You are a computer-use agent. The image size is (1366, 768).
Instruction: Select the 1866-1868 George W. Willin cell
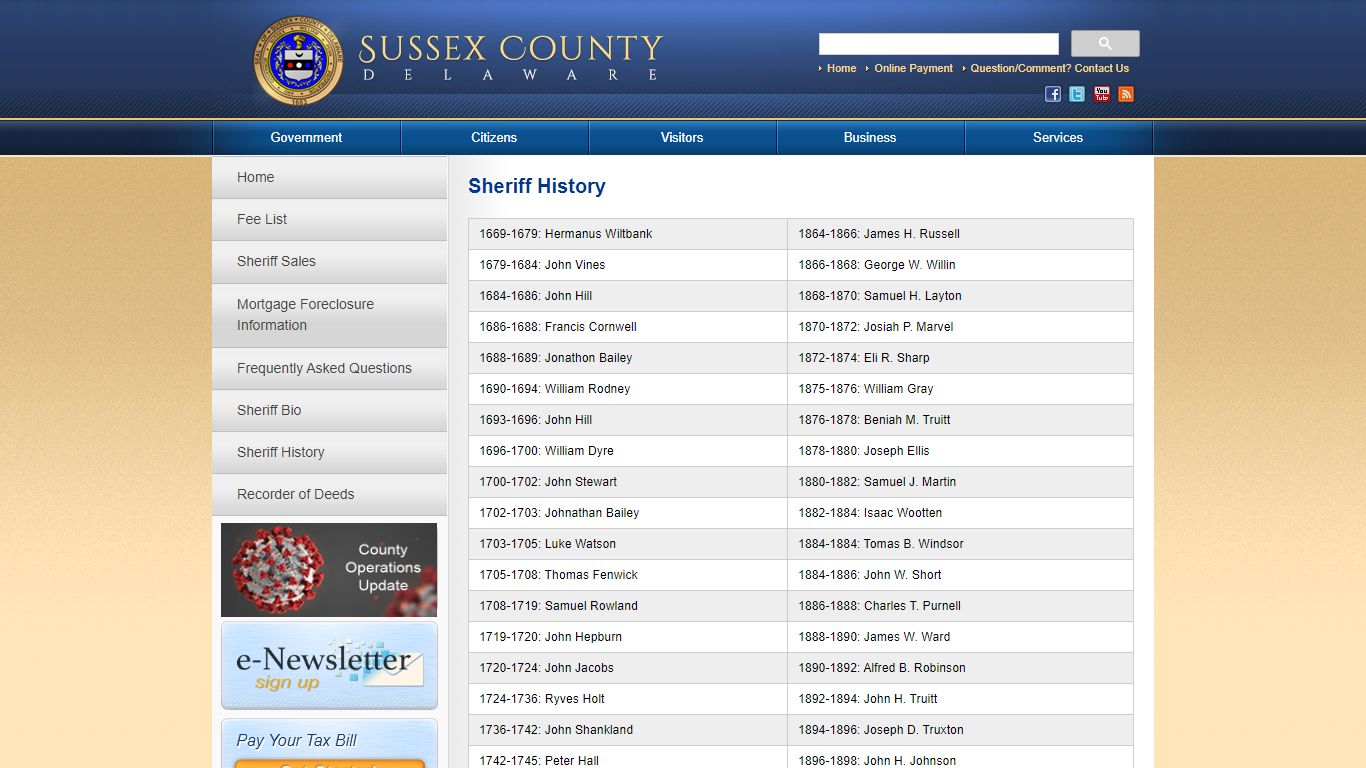(961, 265)
